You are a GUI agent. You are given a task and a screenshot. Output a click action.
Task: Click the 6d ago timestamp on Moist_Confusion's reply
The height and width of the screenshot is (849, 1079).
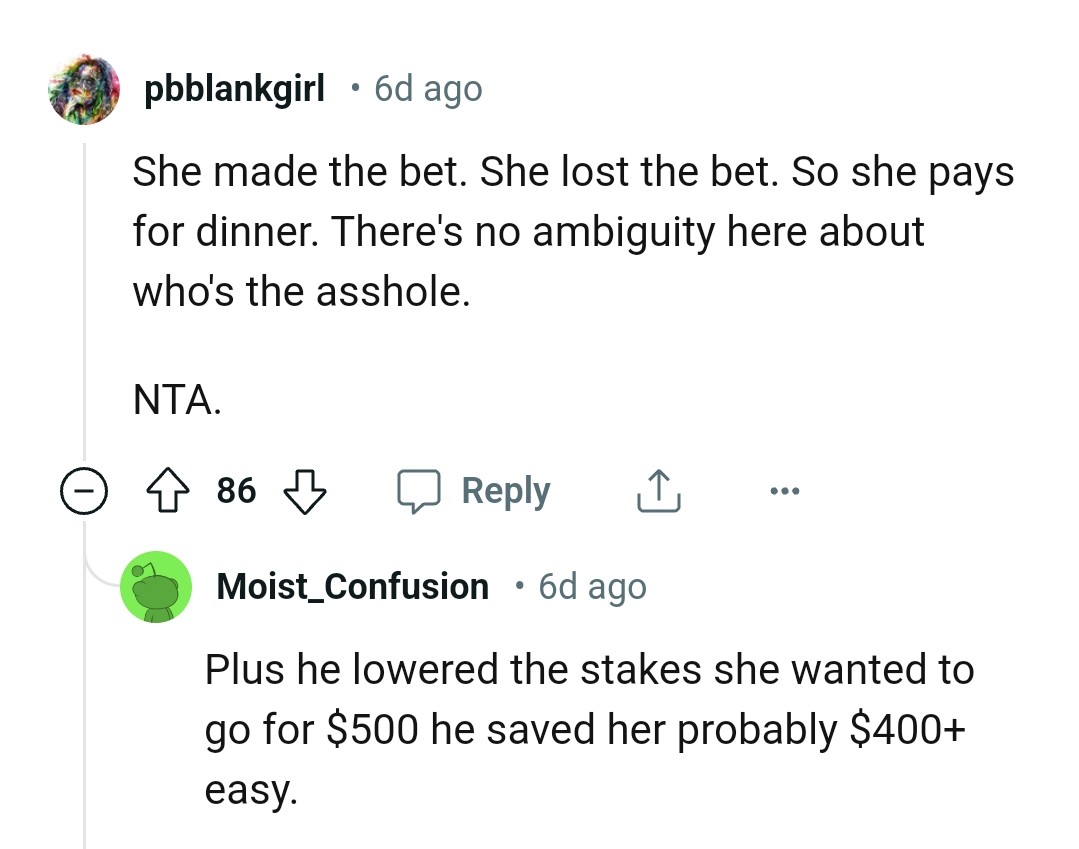coord(592,588)
